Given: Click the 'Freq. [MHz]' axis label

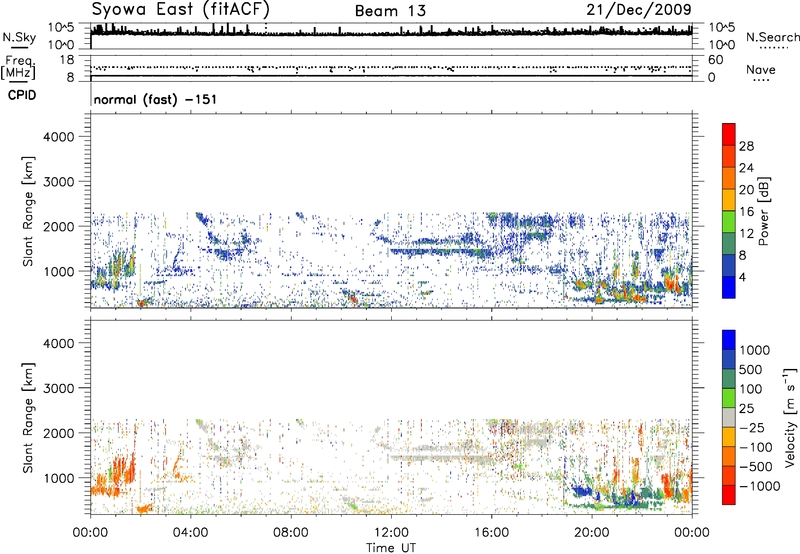Looking at the screenshot, I should (x=19, y=67).
